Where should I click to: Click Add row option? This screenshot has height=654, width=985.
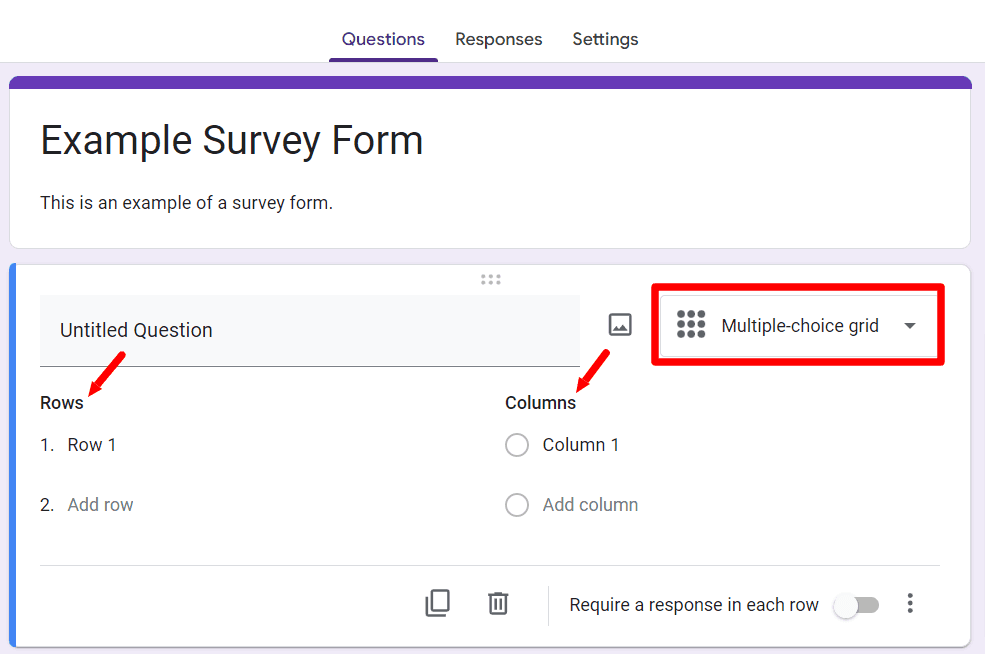coord(101,504)
